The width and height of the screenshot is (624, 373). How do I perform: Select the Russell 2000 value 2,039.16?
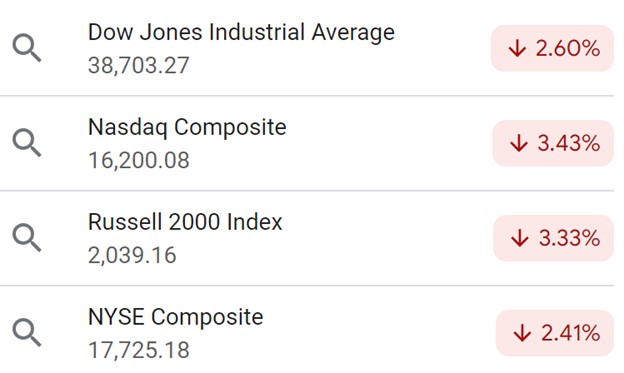(132, 255)
